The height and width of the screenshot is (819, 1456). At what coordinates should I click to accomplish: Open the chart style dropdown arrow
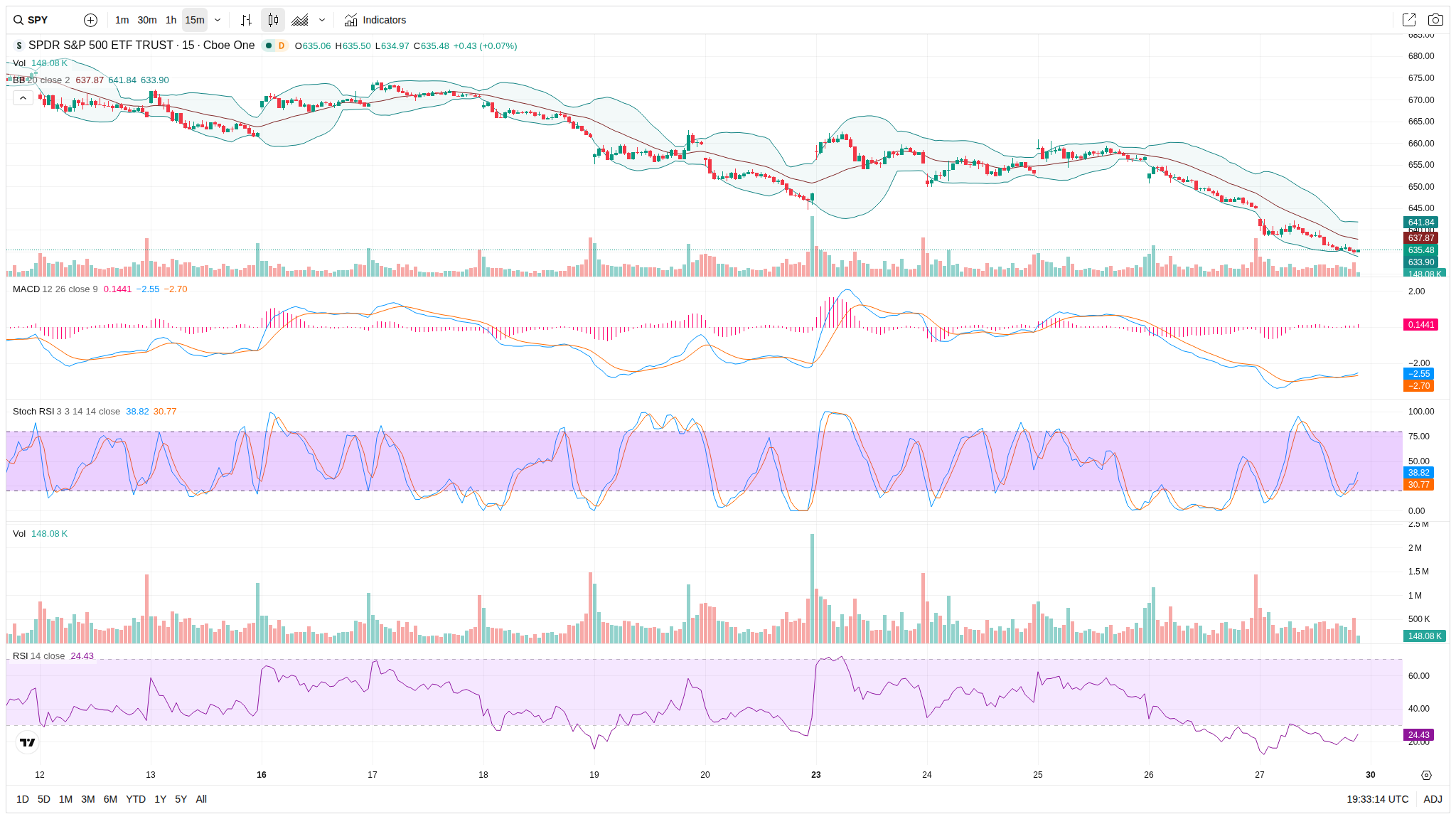(322, 20)
